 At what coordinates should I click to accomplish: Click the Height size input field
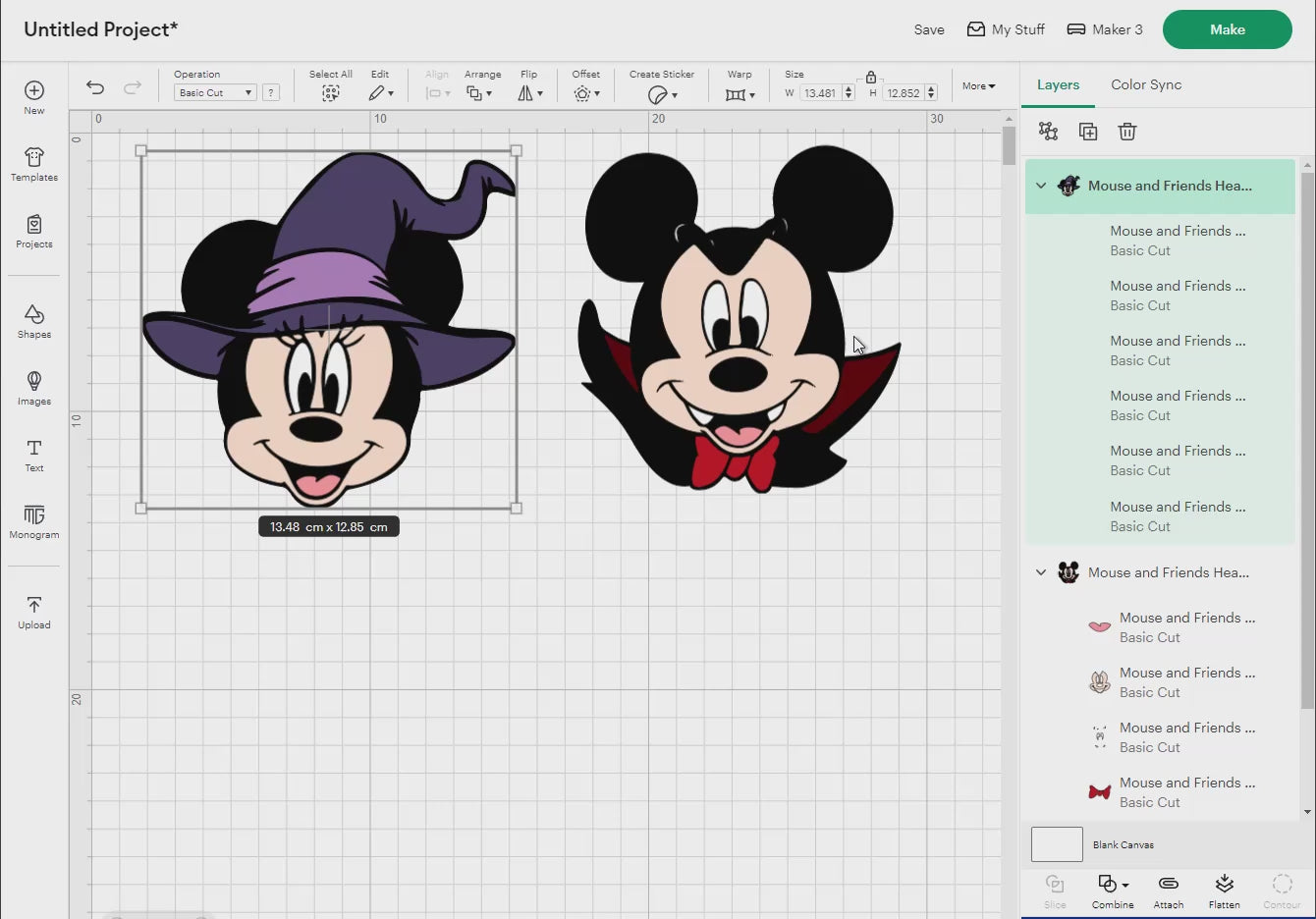point(903,93)
